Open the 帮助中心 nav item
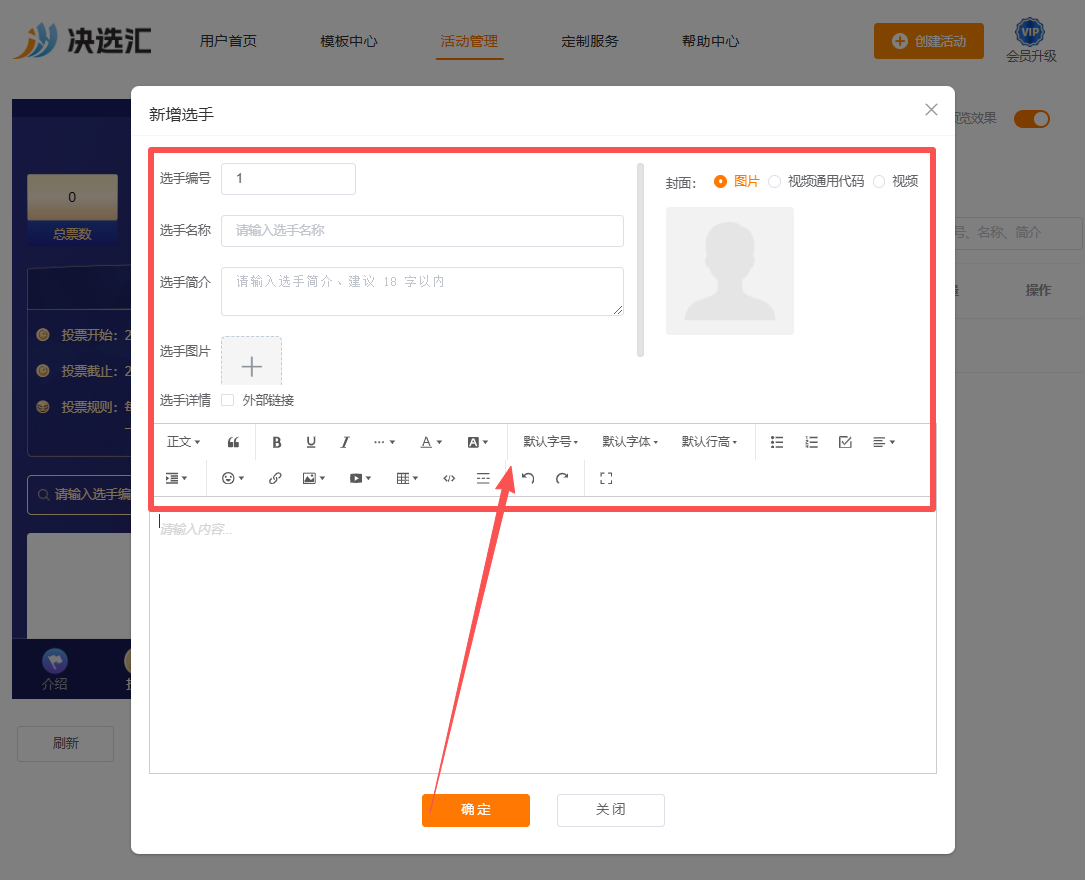Image resolution: width=1085 pixels, height=880 pixels. click(x=711, y=42)
